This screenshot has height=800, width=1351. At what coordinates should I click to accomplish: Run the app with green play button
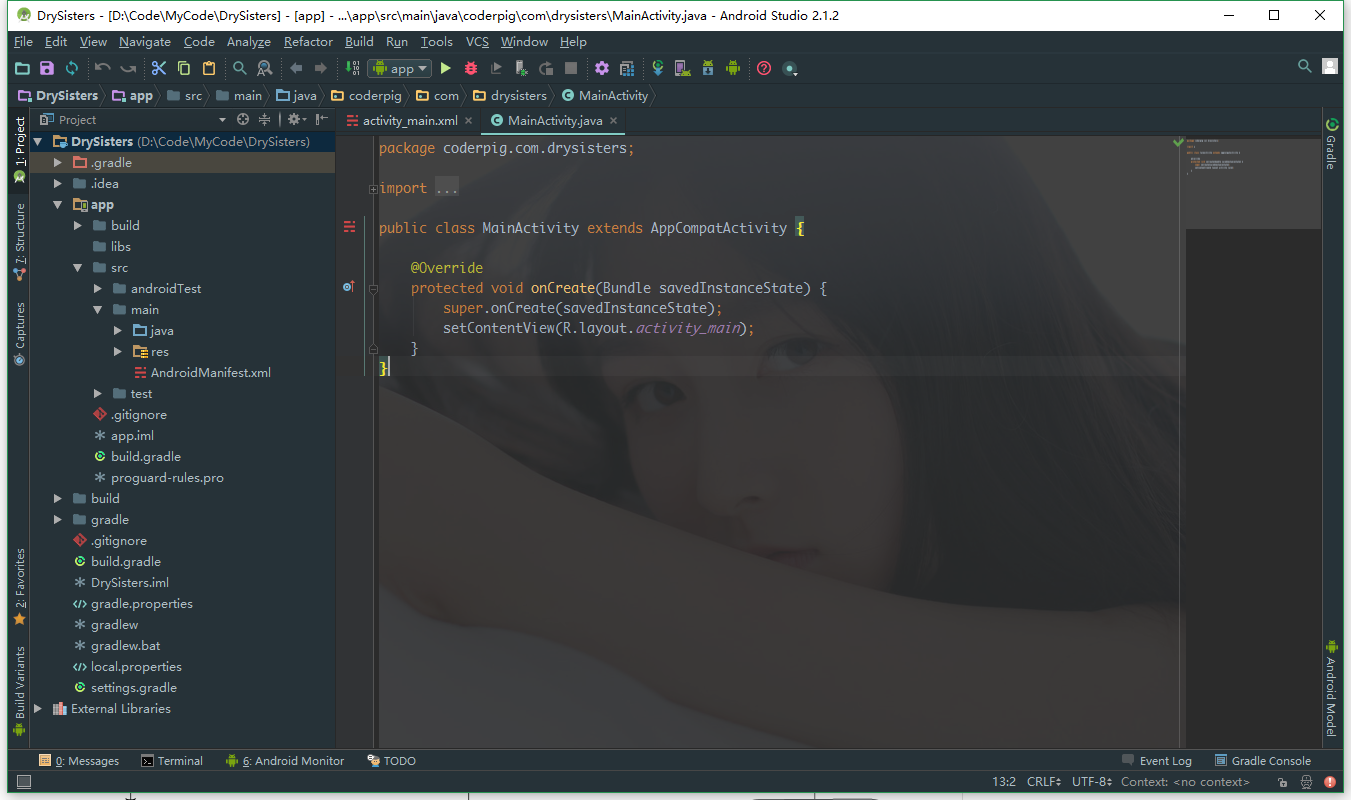pyautogui.click(x=446, y=68)
